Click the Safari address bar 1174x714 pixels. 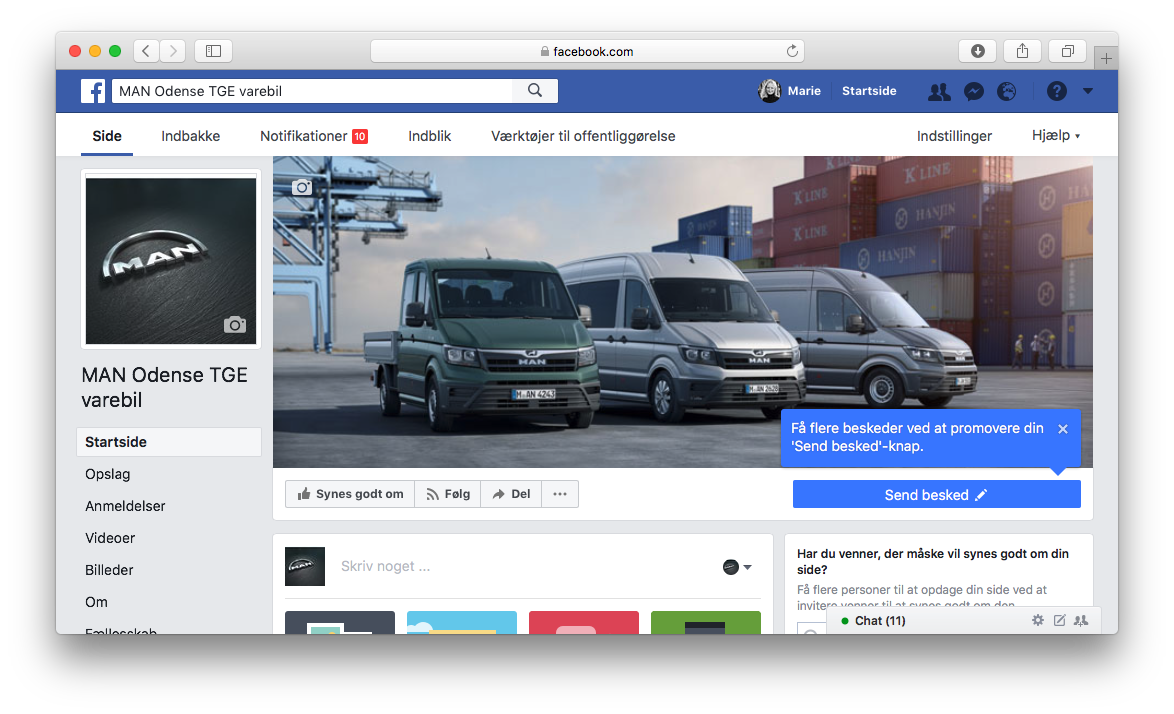587,51
